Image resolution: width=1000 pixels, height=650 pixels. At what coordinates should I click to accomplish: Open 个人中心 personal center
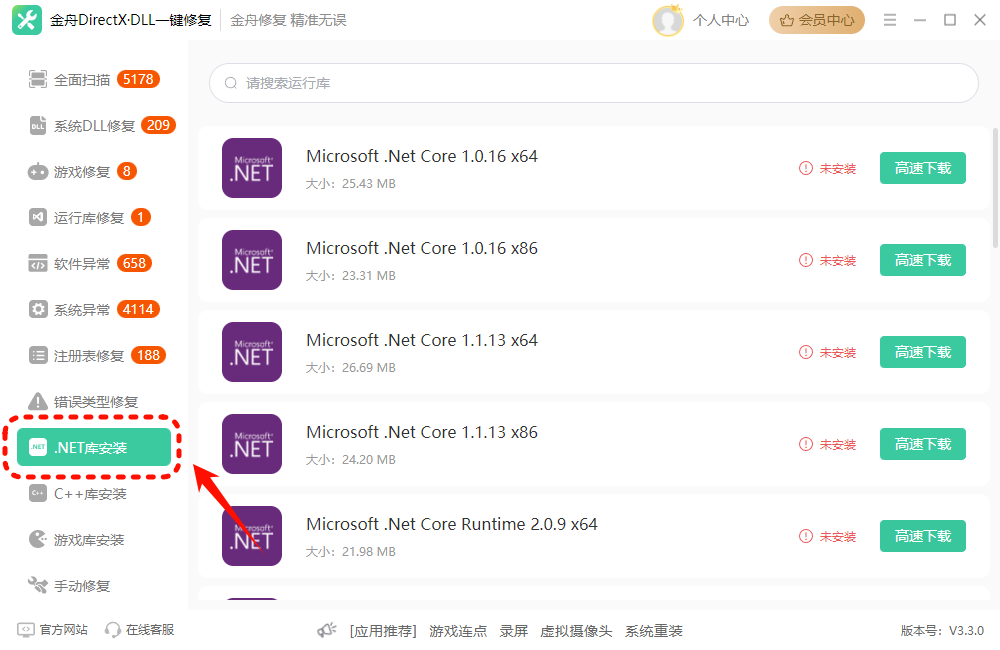pyautogui.click(x=721, y=20)
